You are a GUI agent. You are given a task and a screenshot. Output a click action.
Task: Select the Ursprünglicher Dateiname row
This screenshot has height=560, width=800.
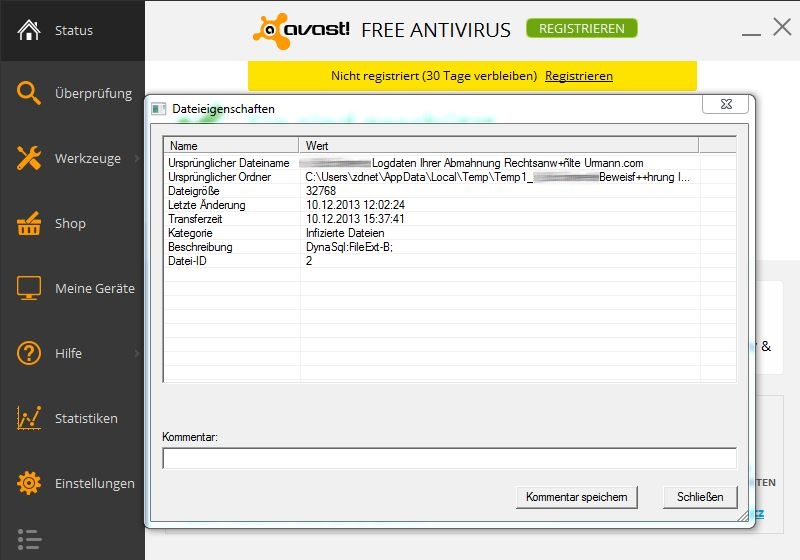click(x=449, y=163)
